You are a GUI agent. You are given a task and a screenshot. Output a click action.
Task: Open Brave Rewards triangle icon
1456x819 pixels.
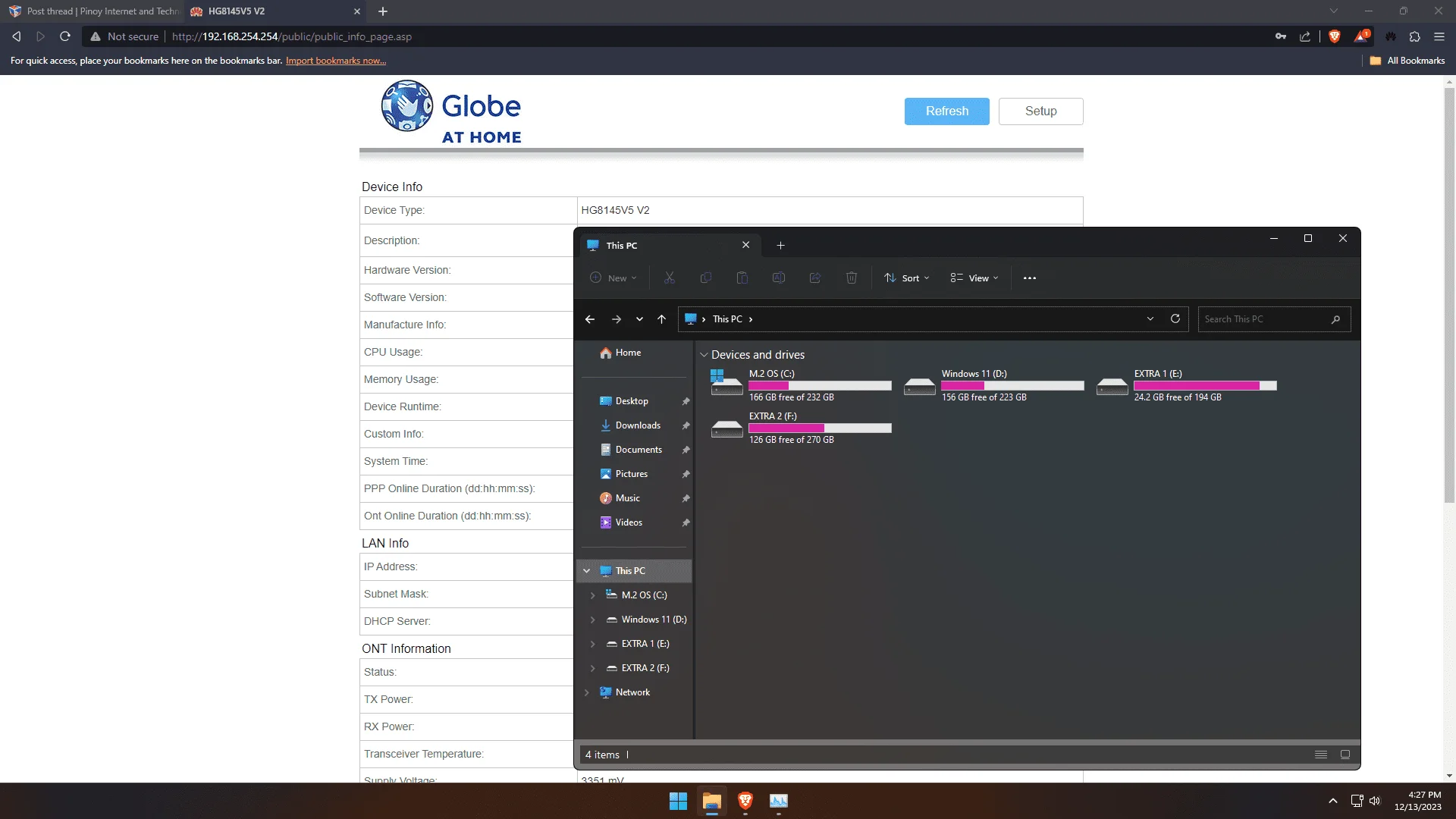click(1362, 36)
